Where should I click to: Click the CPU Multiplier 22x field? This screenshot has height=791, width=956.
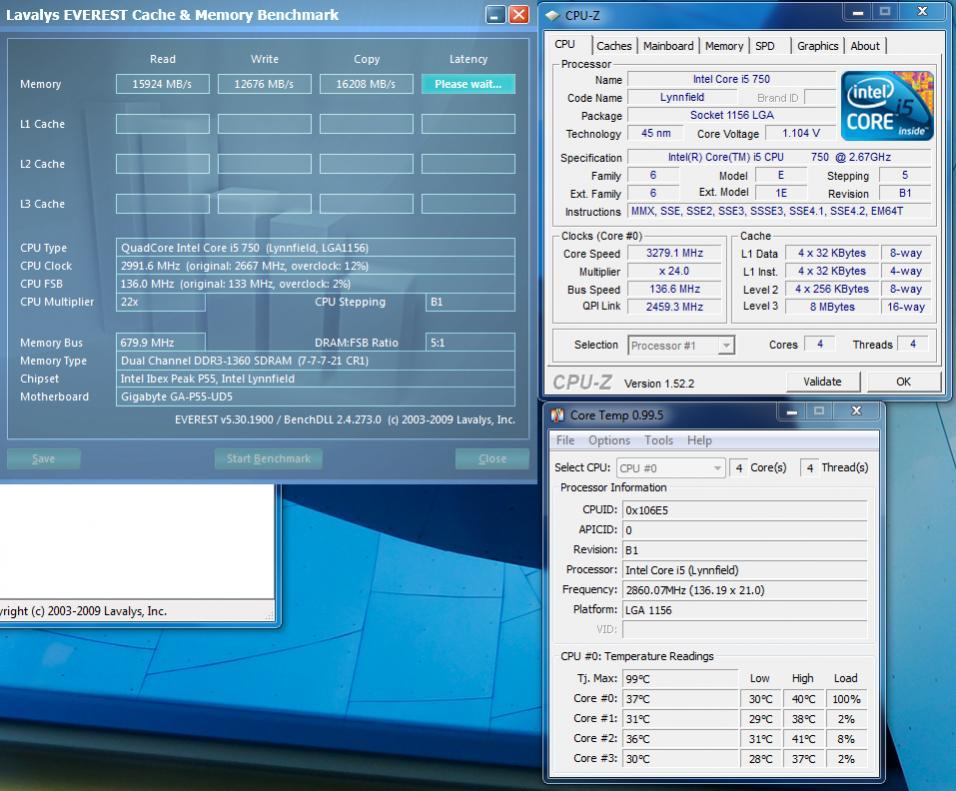(160, 302)
